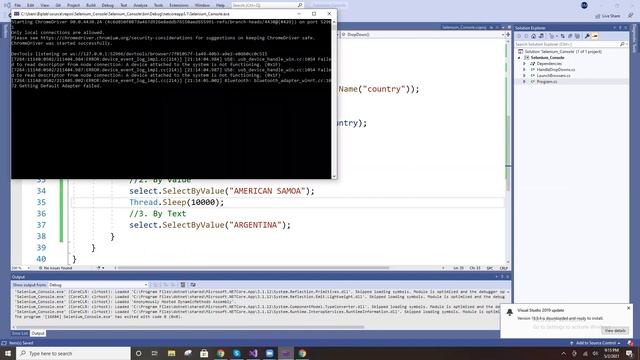Image resolution: width=640 pixels, height=360 pixels.
Task: Open the Zoom taskbar icon
Action: pyautogui.click(x=269, y=353)
